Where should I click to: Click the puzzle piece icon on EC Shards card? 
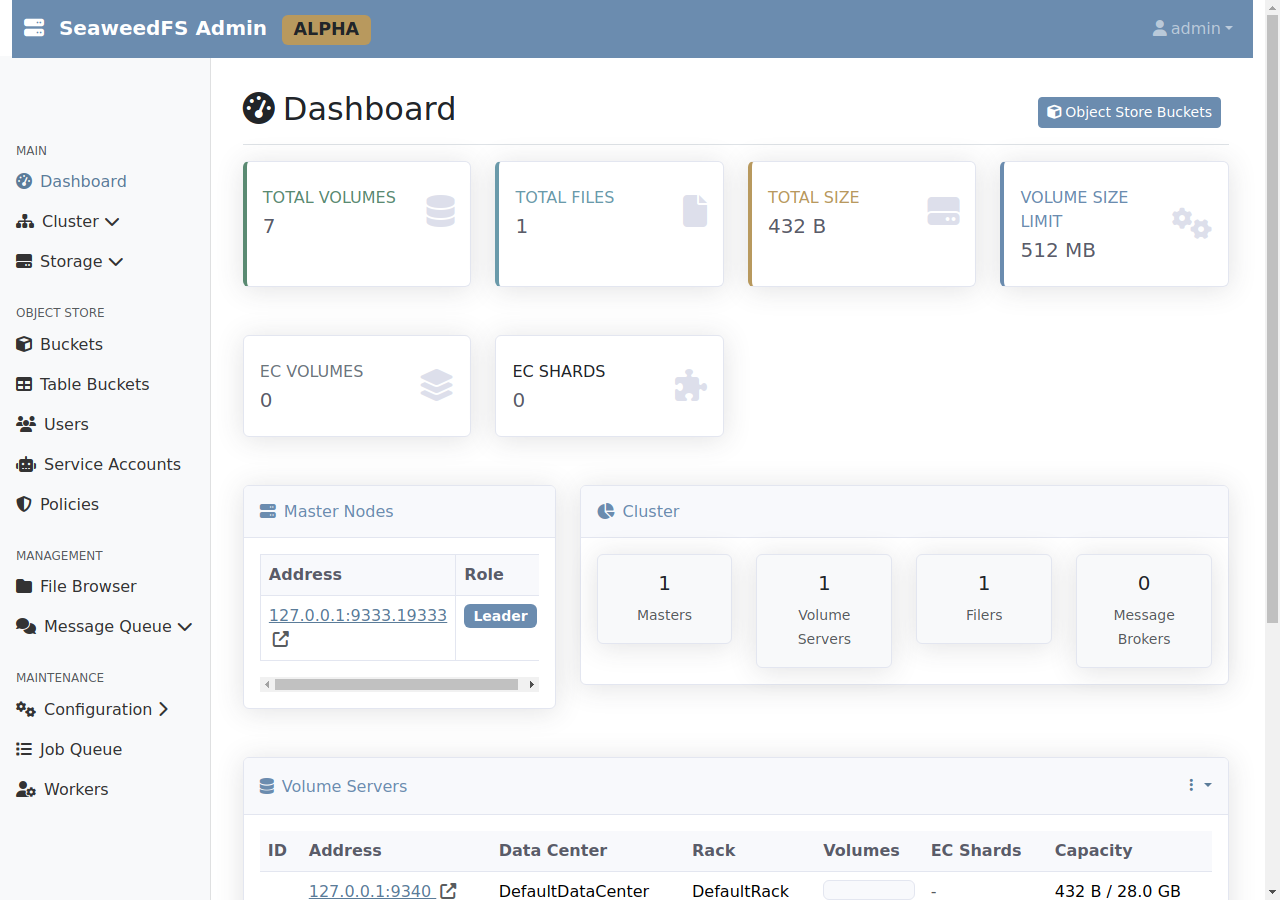pos(691,385)
